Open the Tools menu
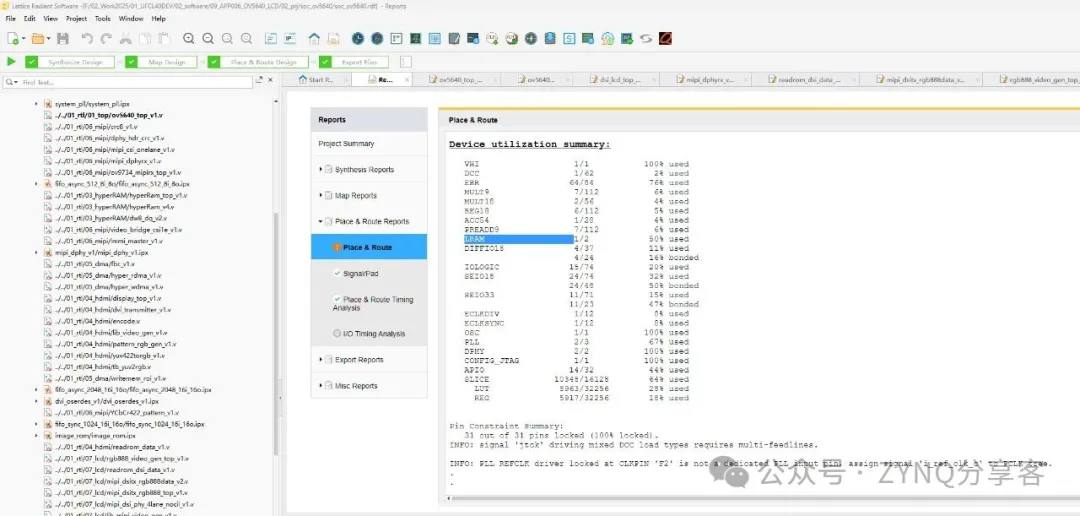This screenshot has width=1080, height=516. tap(103, 19)
